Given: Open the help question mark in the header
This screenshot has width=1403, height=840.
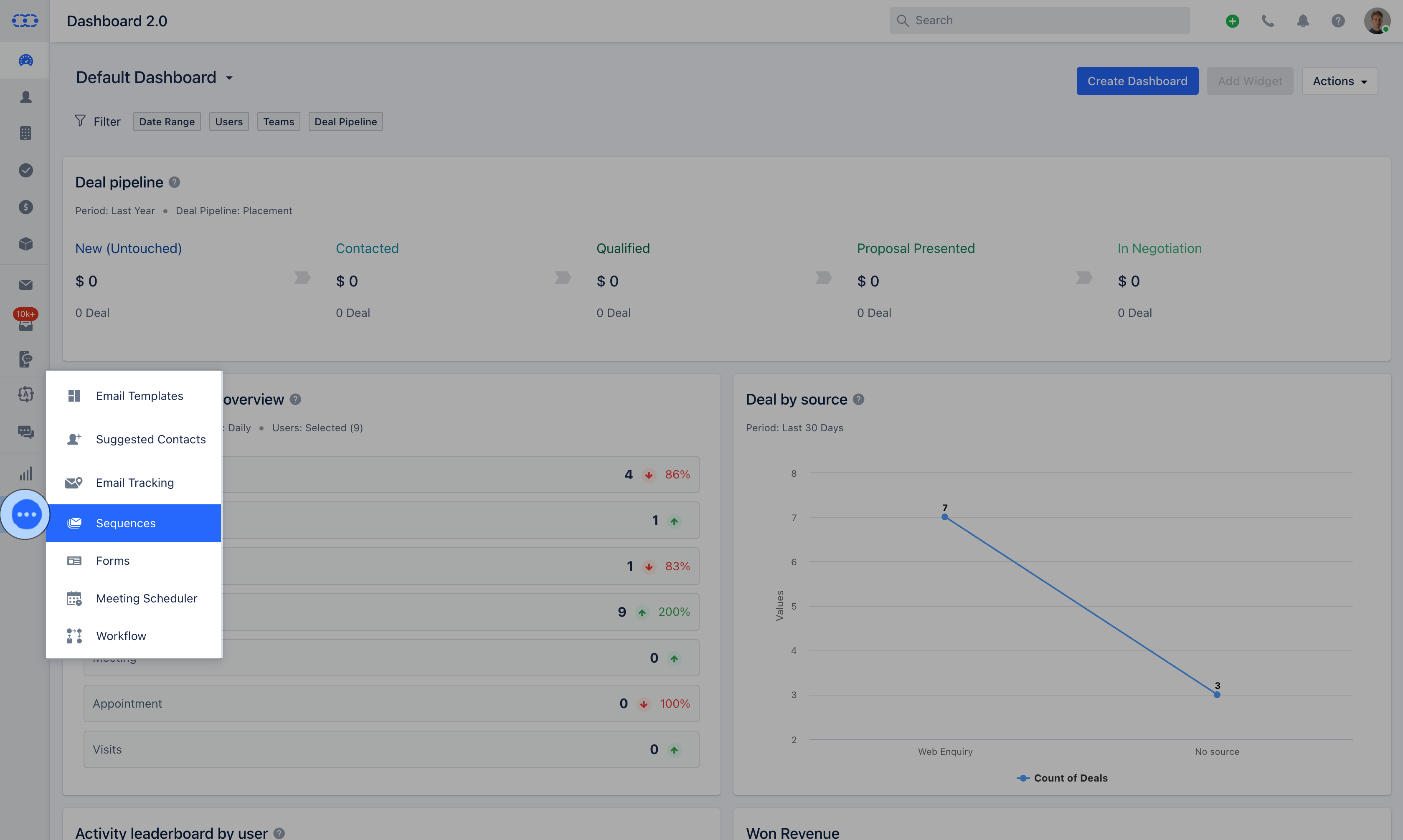Looking at the screenshot, I should coord(1338,21).
